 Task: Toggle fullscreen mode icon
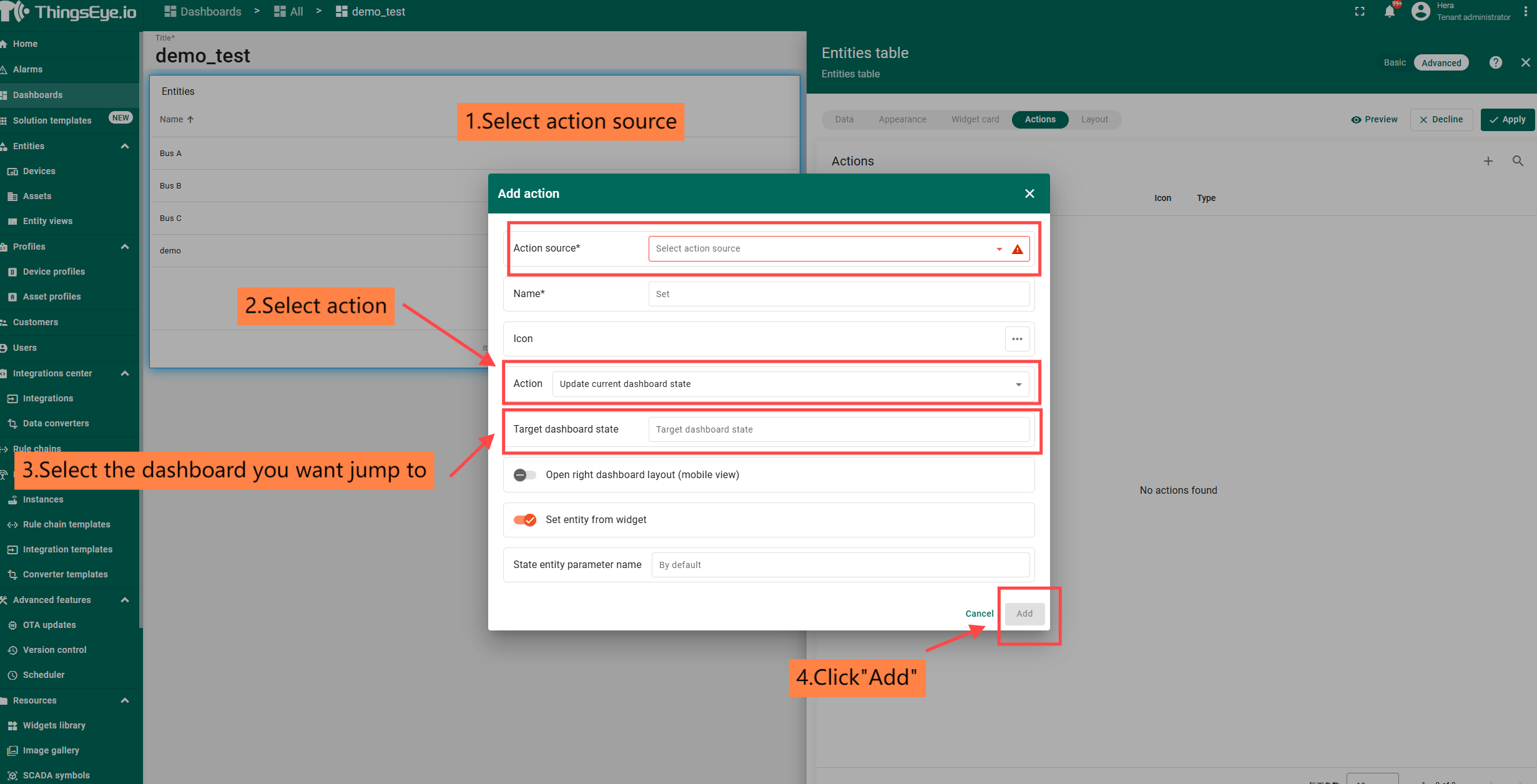click(1359, 12)
